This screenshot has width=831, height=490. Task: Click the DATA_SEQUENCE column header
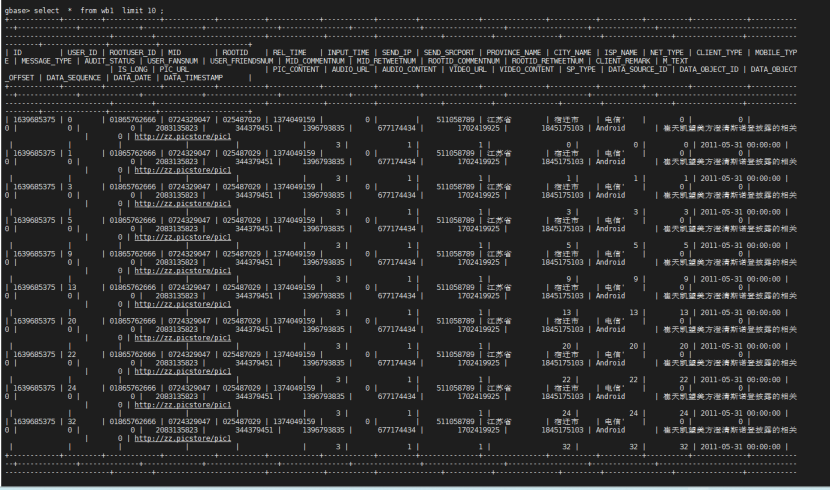pos(73,78)
